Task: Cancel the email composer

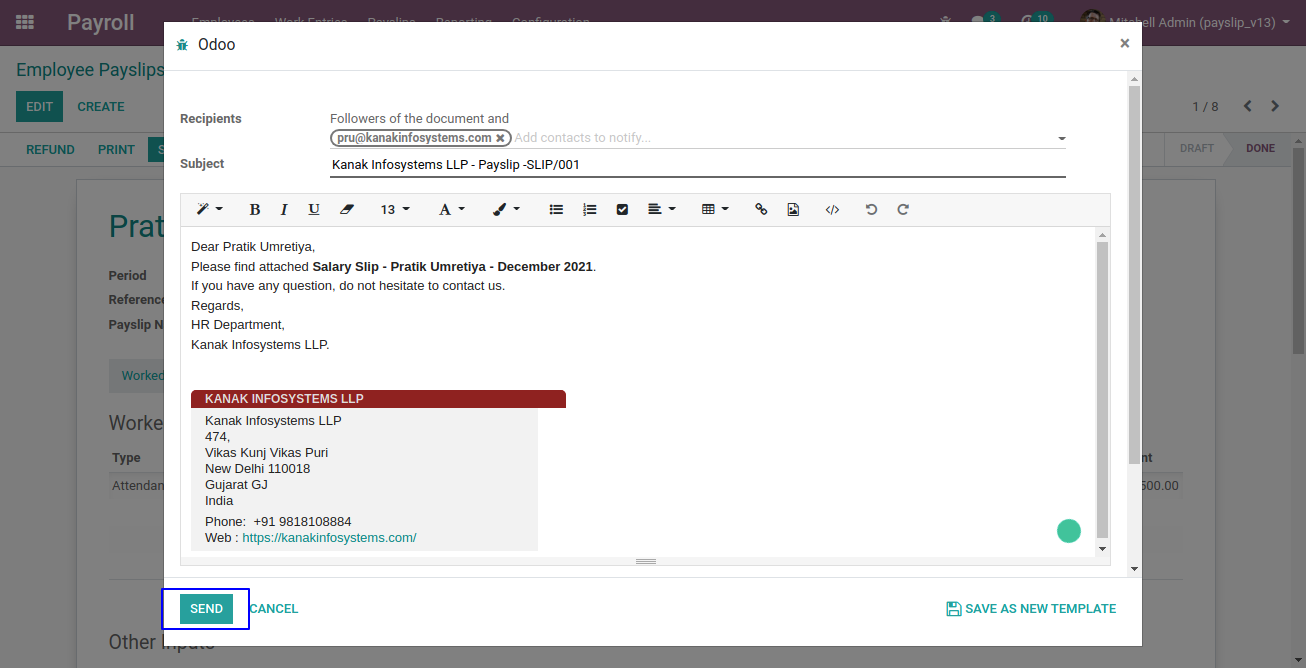Action: coord(274,609)
